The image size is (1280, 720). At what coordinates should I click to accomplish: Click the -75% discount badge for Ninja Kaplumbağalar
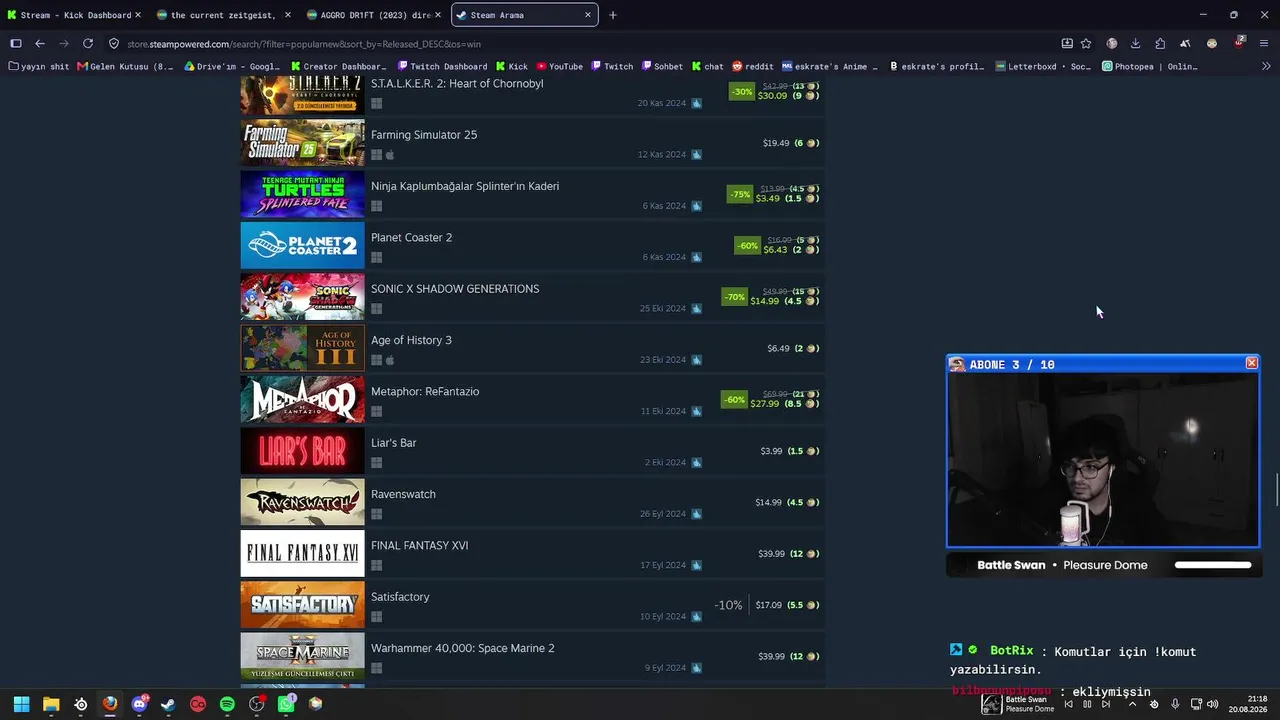point(740,194)
